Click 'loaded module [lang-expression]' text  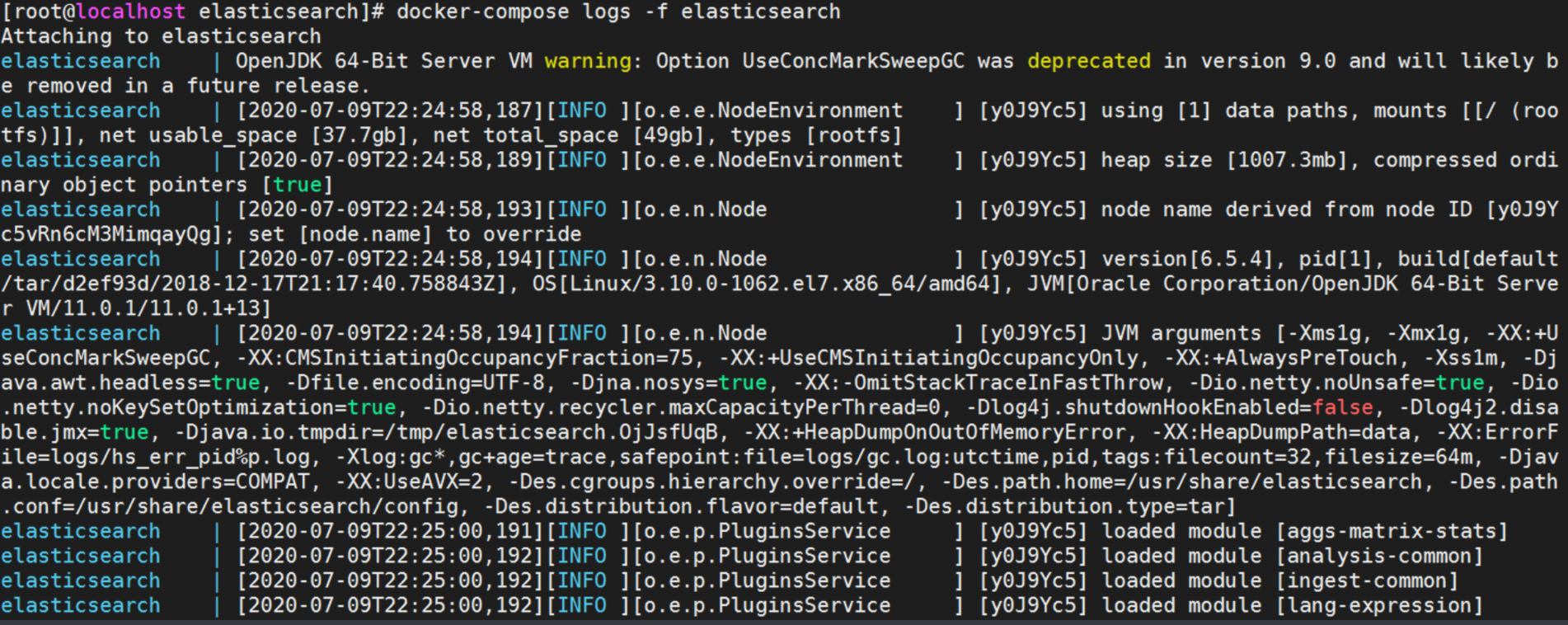[x=1293, y=605]
